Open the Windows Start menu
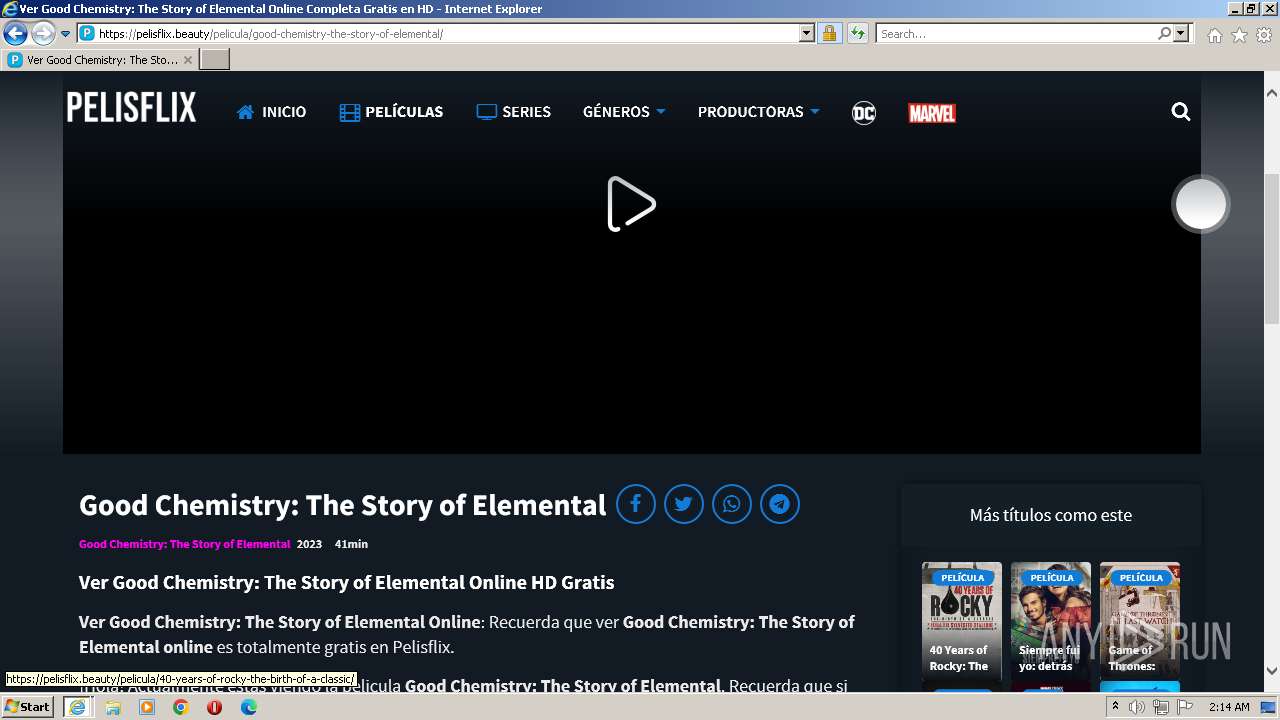The image size is (1280, 720). pyautogui.click(x=27, y=707)
